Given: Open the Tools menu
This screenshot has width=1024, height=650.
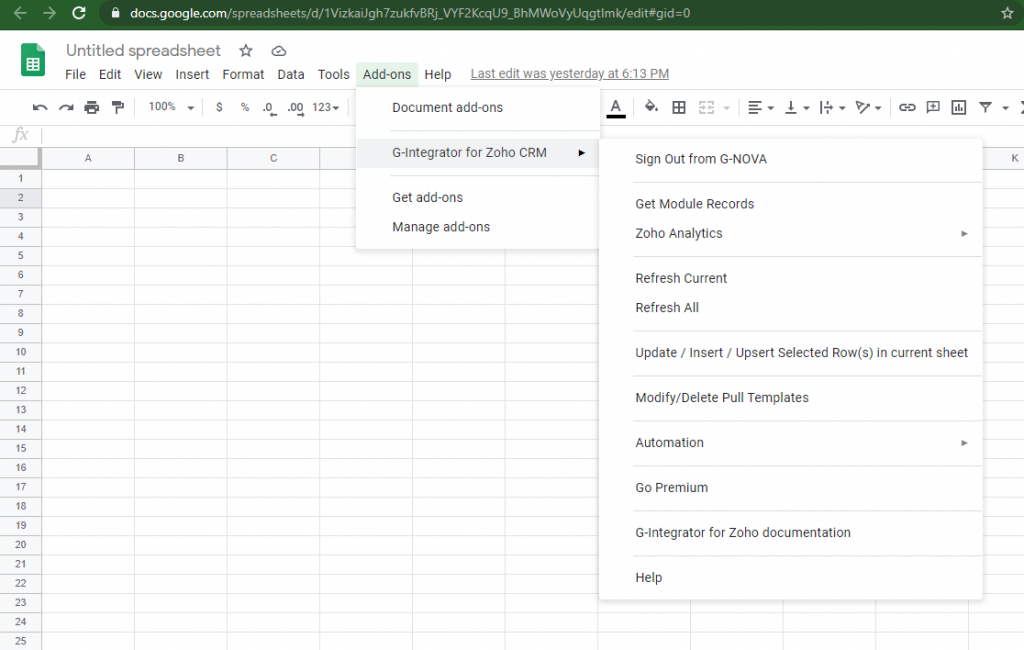Looking at the screenshot, I should 334,74.
